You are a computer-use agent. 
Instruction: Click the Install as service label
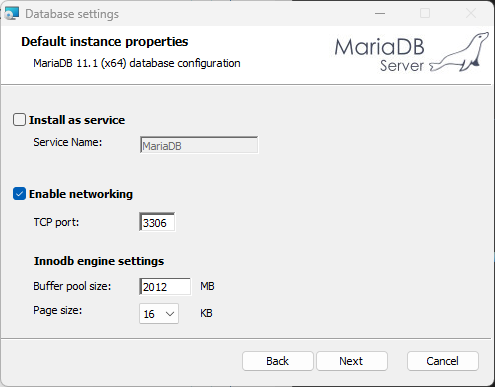(x=77, y=120)
